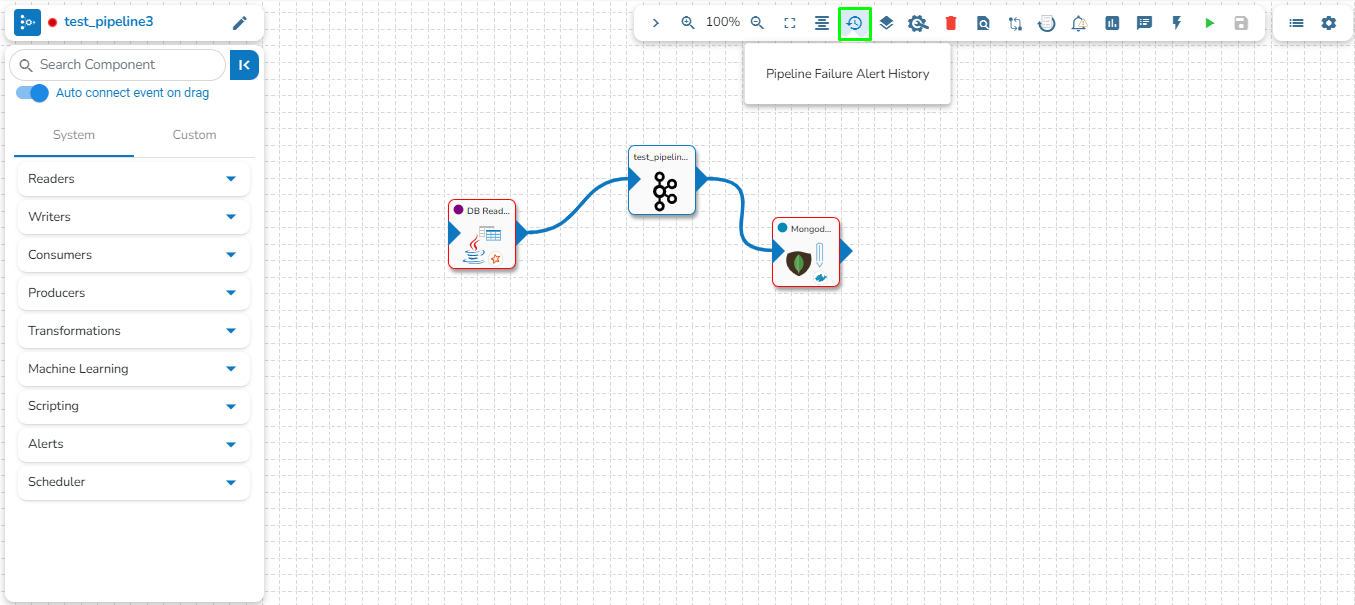This screenshot has height=605, width=1355.
Task: Click the red delete trash icon
Action: click(951, 23)
